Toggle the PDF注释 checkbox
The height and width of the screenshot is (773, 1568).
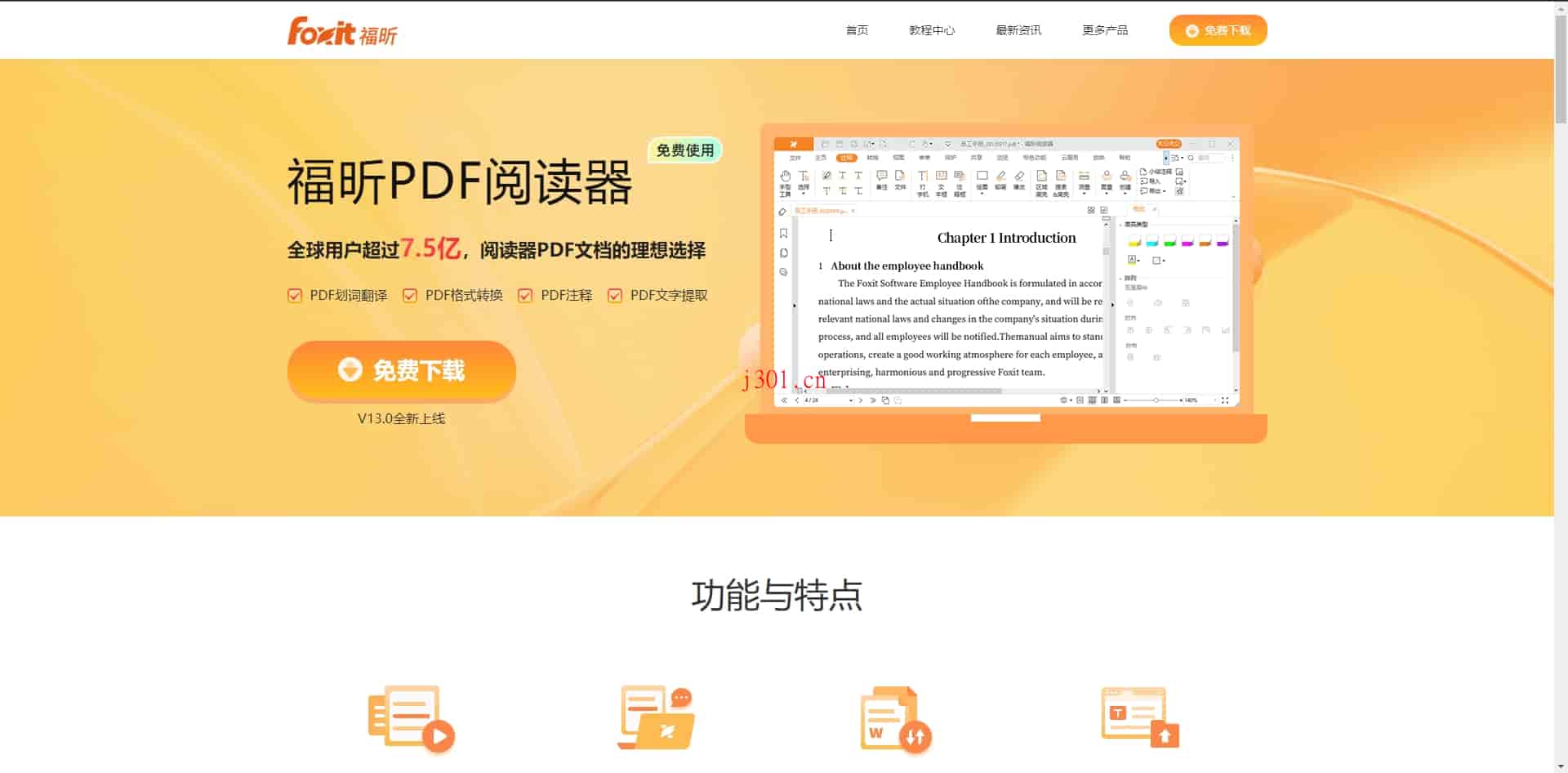(525, 296)
